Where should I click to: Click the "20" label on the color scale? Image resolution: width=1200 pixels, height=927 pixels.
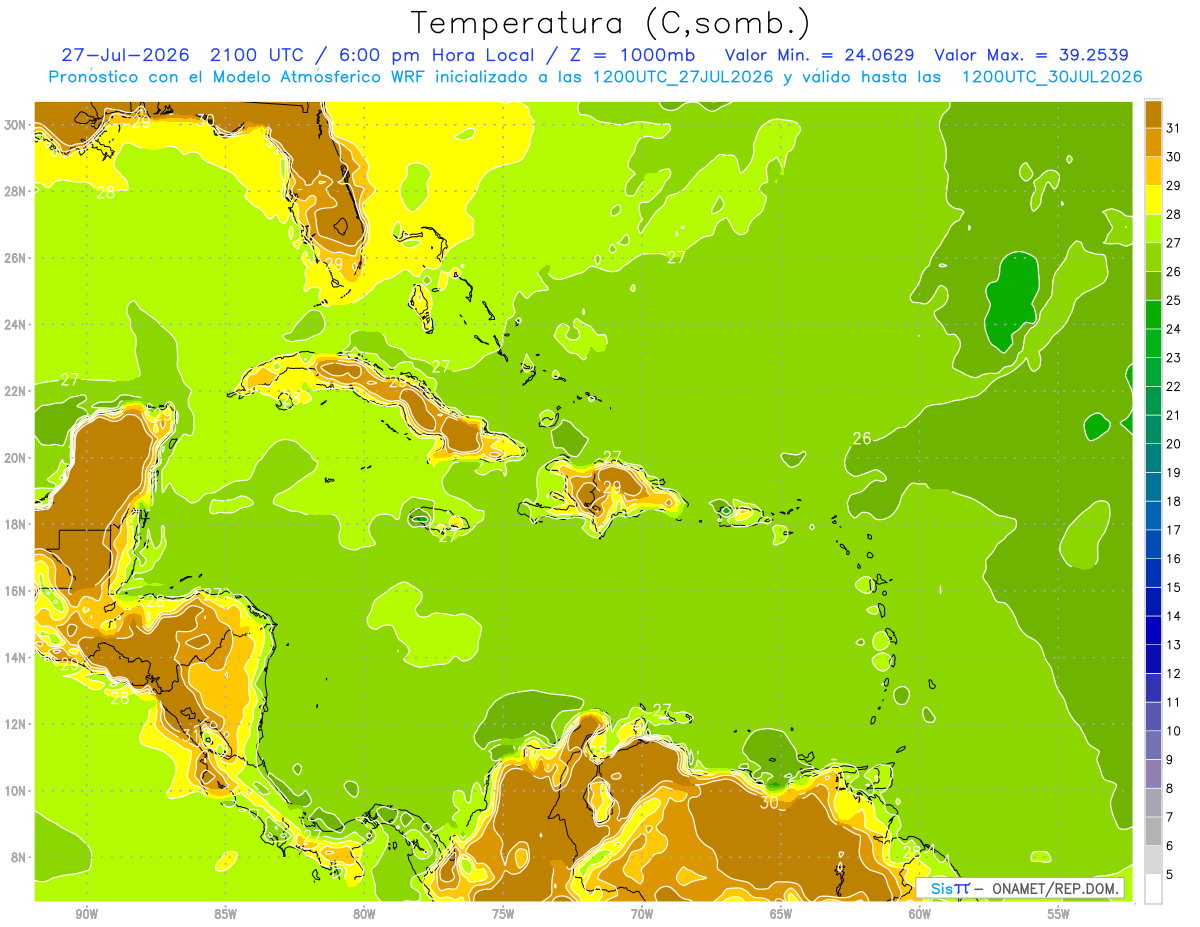click(1174, 444)
